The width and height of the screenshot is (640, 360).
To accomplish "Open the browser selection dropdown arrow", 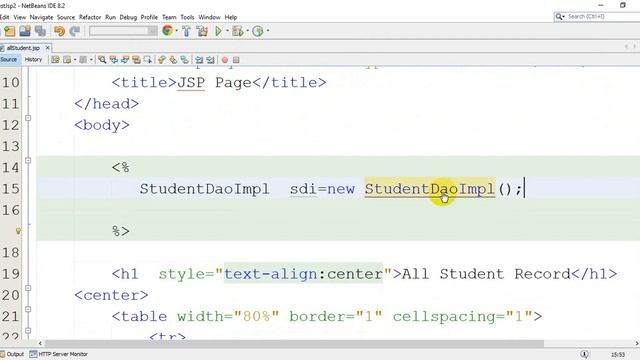I will pos(176,31).
